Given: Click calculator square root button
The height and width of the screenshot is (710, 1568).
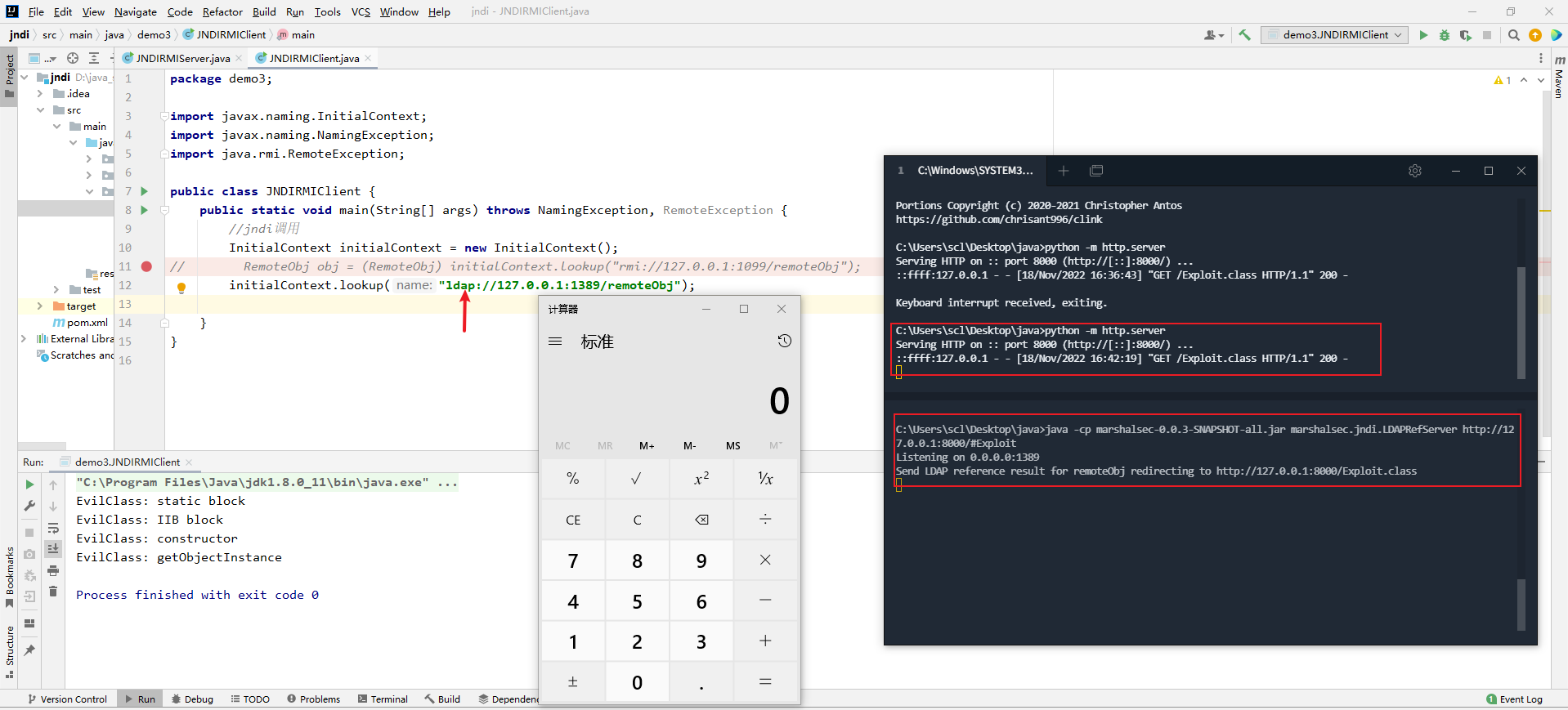Looking at the screenshot, I should [637, 479].
